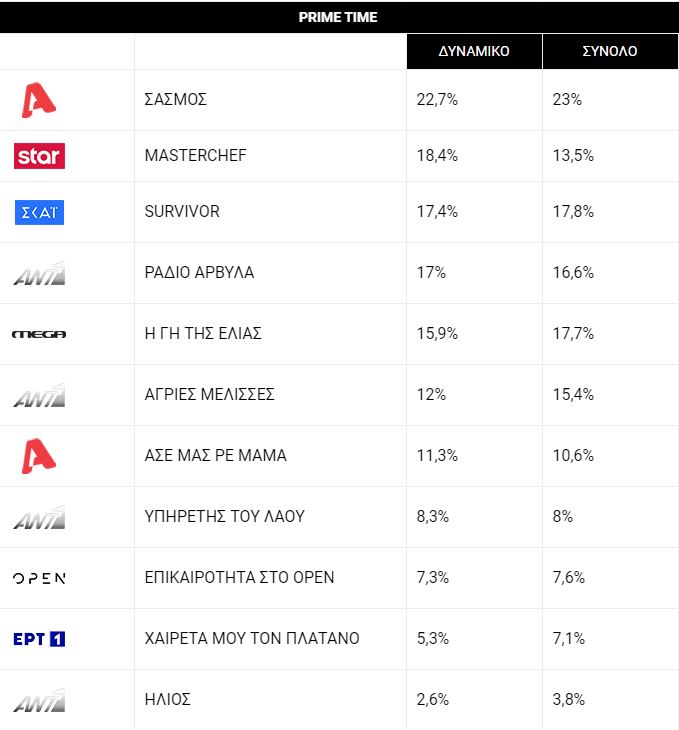Click the ANT1 logo beside ΥΠΗΡΕΤΗΣ ΤΟΥ ΛΑΟΥ

coord(39,517)
